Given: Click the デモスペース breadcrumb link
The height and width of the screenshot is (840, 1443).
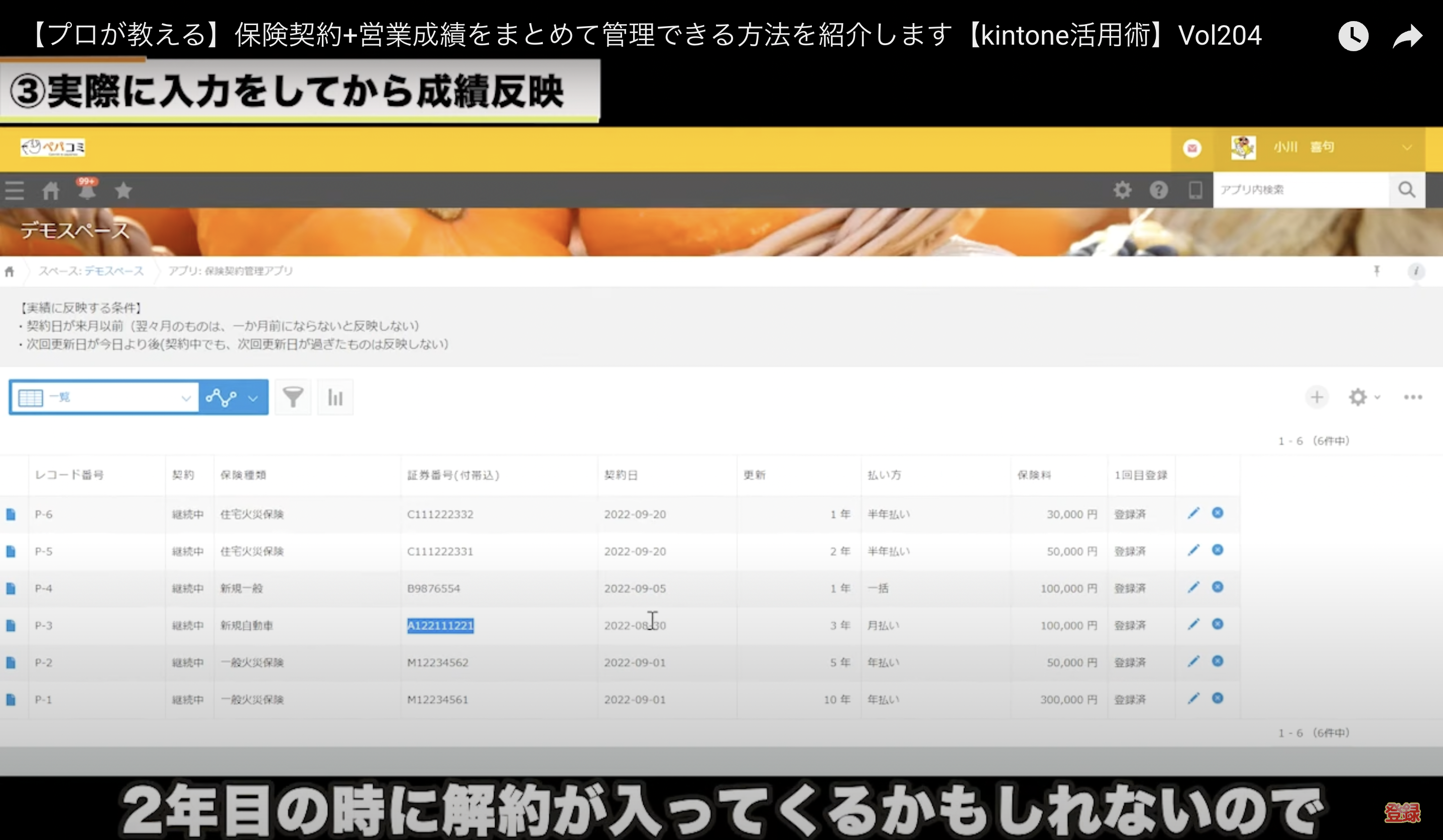Looking at the screenshot, I should (x=114, y=271).
